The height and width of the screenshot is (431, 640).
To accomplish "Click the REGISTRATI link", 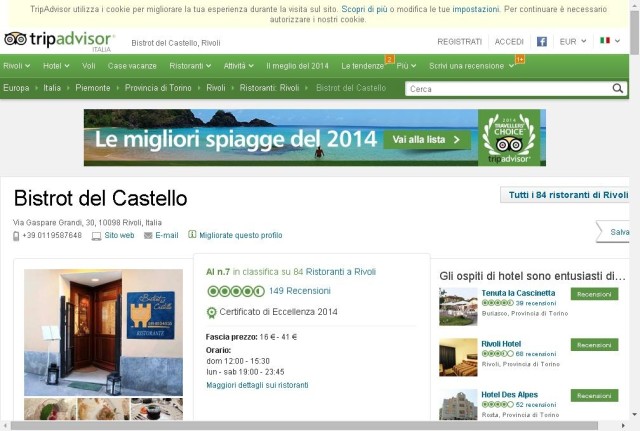I will [x=460, y=42].
